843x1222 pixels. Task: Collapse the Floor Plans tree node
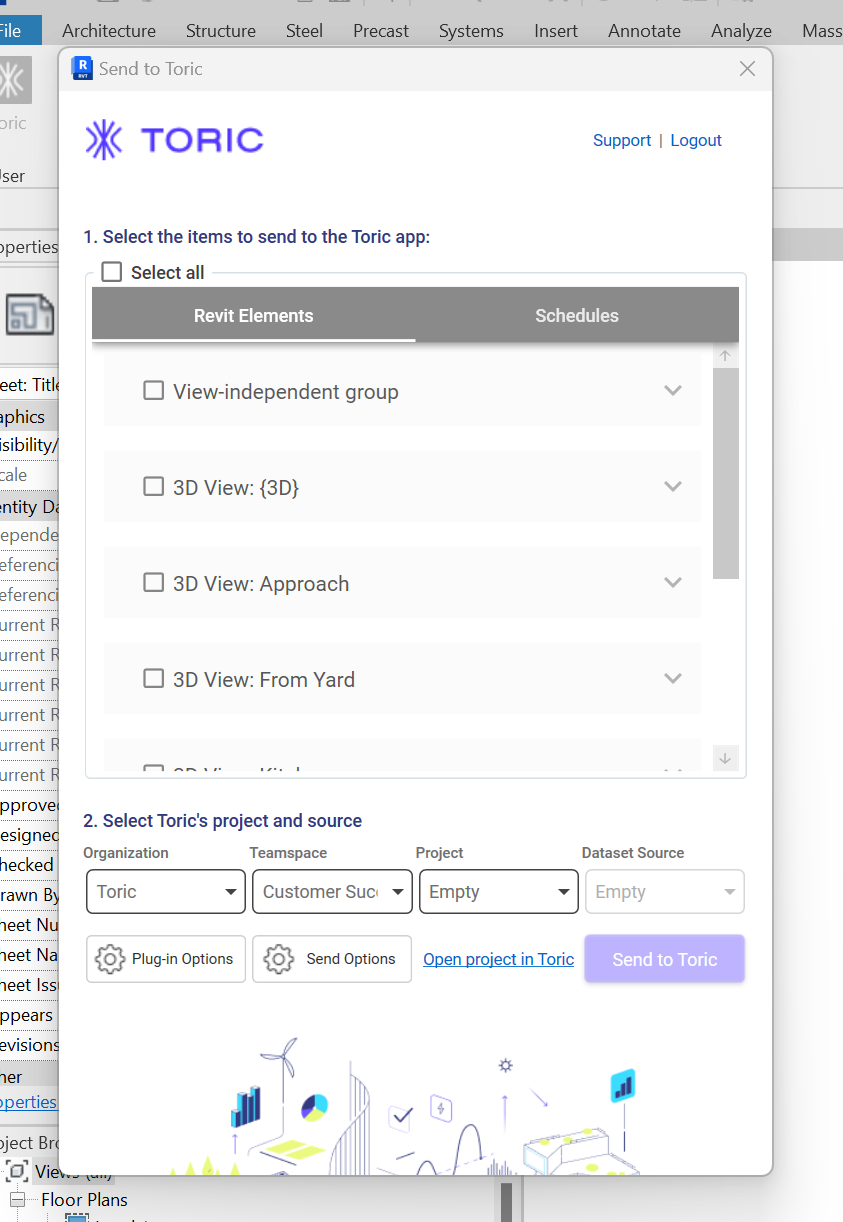click(x=17, y=1199)
